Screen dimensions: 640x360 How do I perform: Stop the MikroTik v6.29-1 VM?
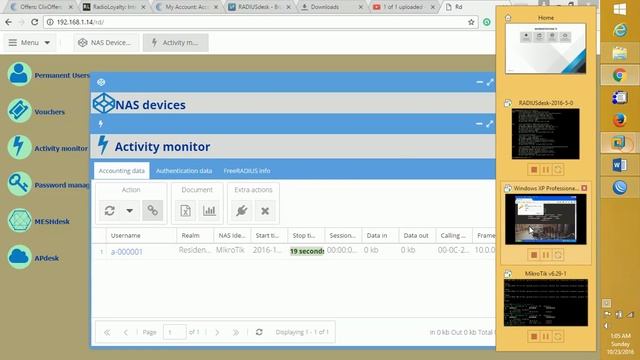click(x=533, y=336)
